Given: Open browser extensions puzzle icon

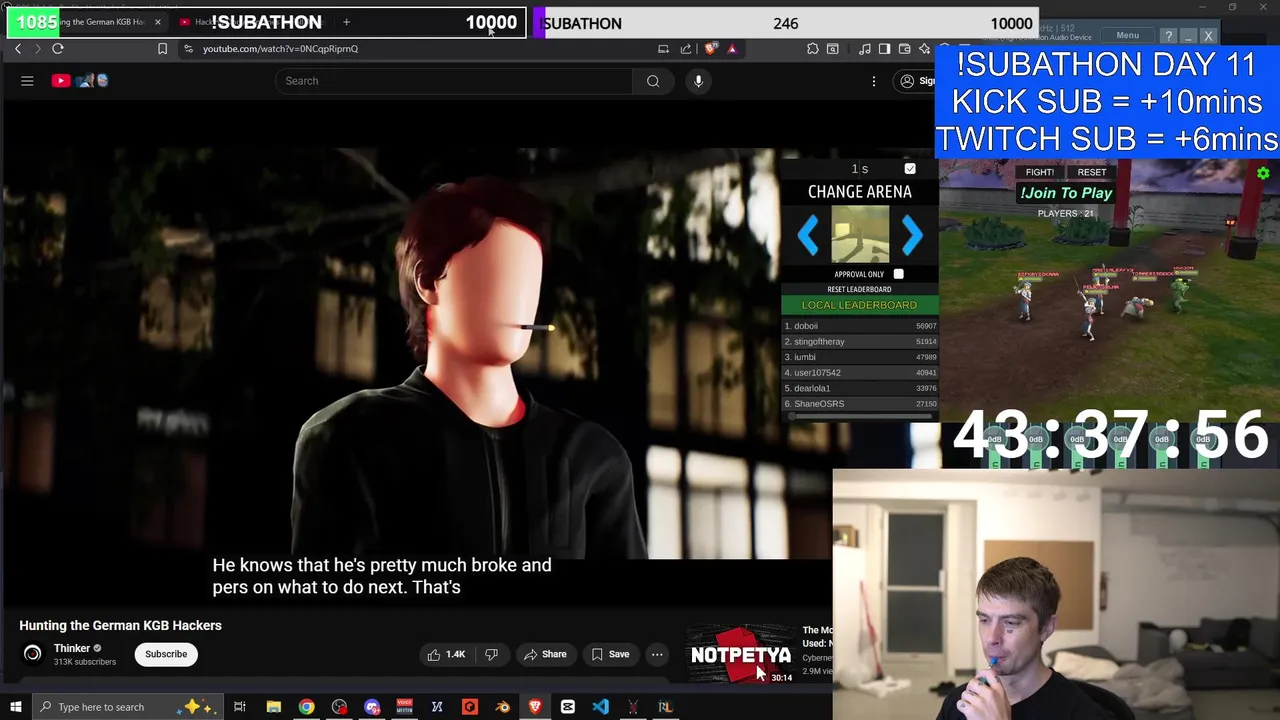Looking at the screenshot, I should 812,48.
